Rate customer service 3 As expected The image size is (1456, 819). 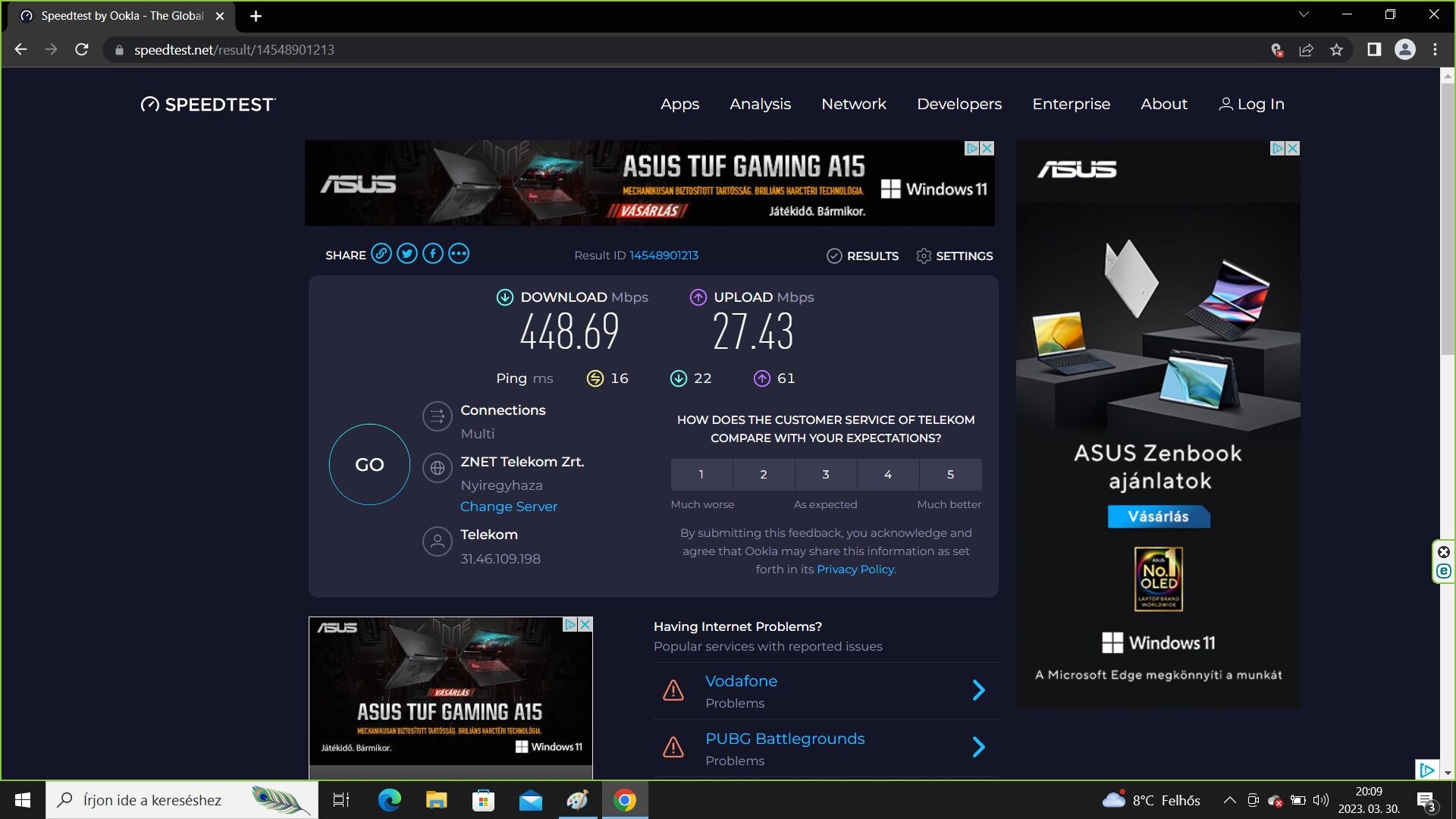click(826, 475)
